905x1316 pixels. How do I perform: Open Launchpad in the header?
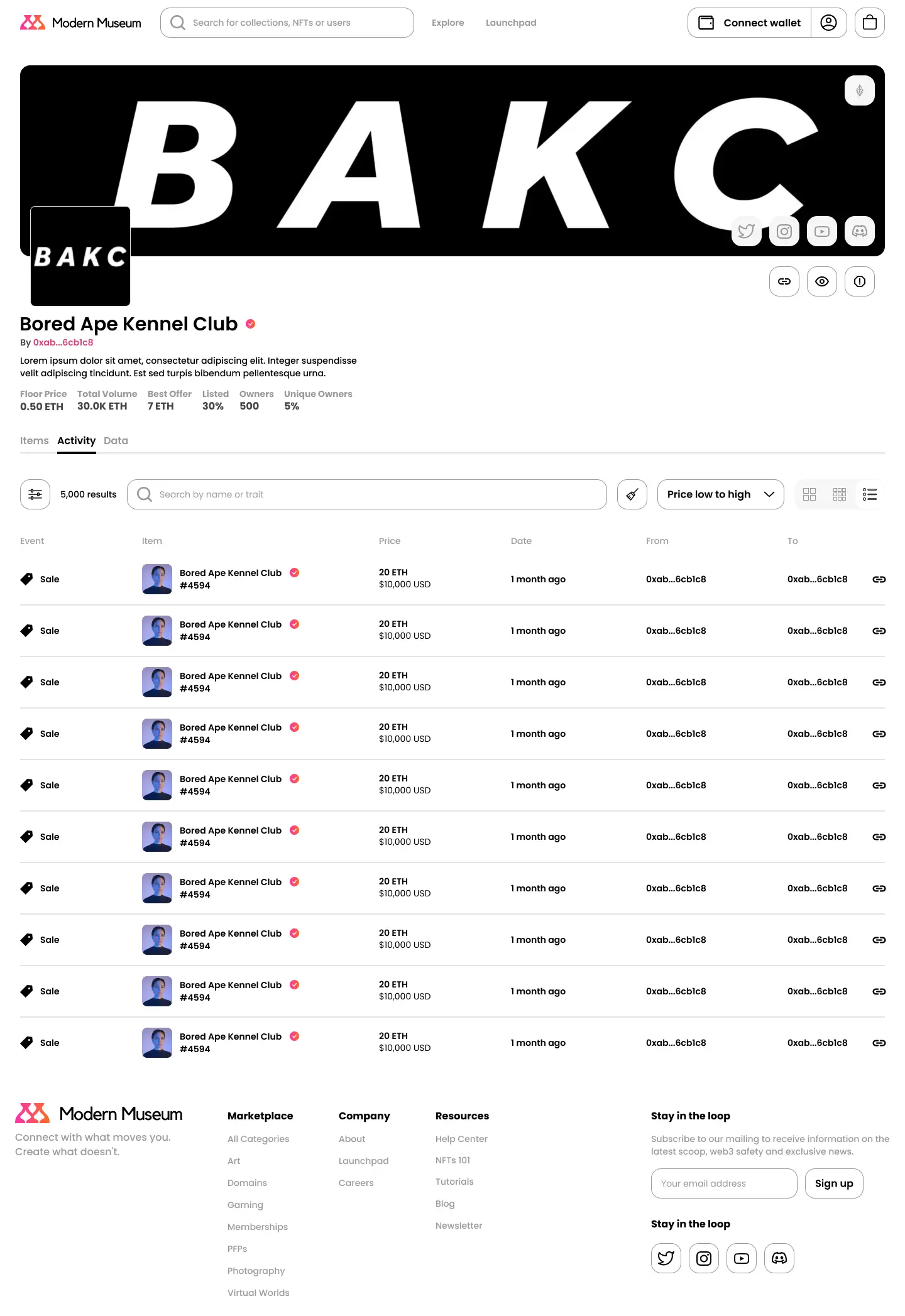pyautogui.click(x=511, y=23)
